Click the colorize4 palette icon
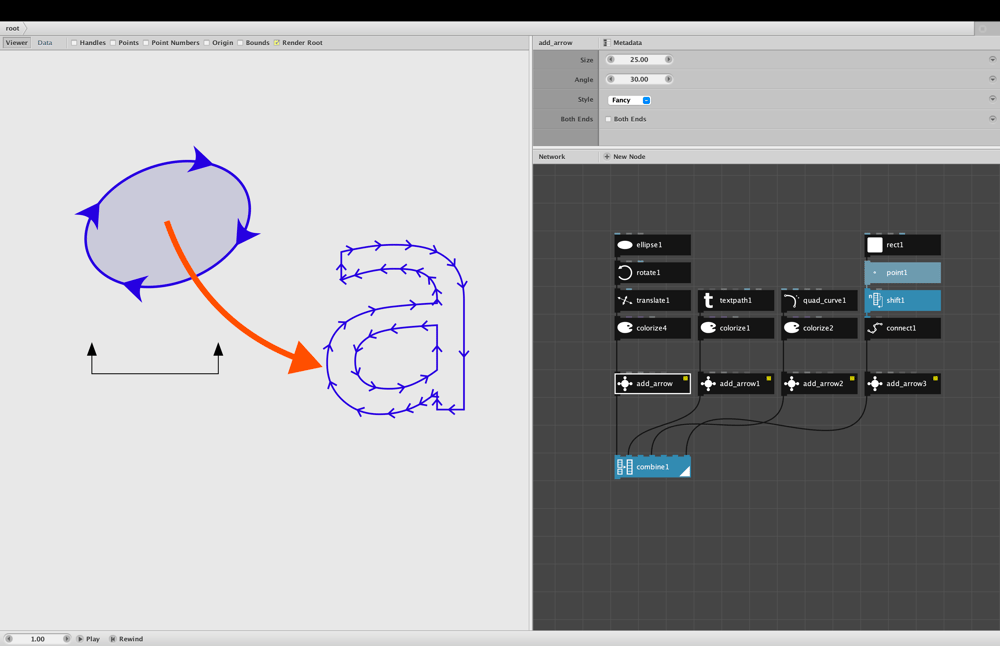Image resolution: width=1000 pixels, height=646 pixels. point(625,328)
